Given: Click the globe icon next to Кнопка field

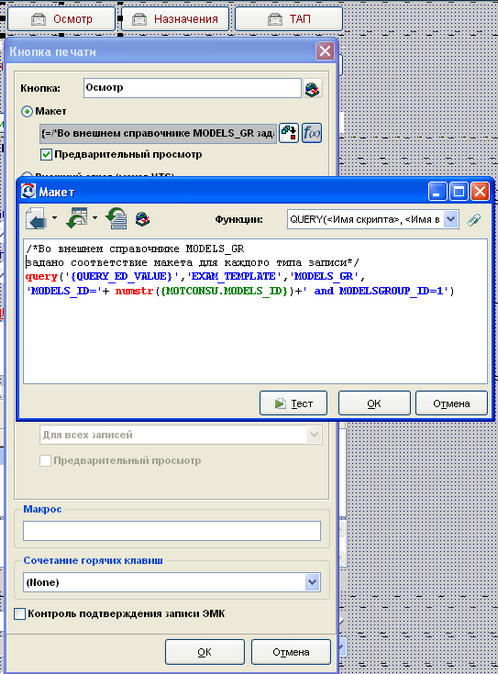Looking at the screenshot, I should 312,89.
